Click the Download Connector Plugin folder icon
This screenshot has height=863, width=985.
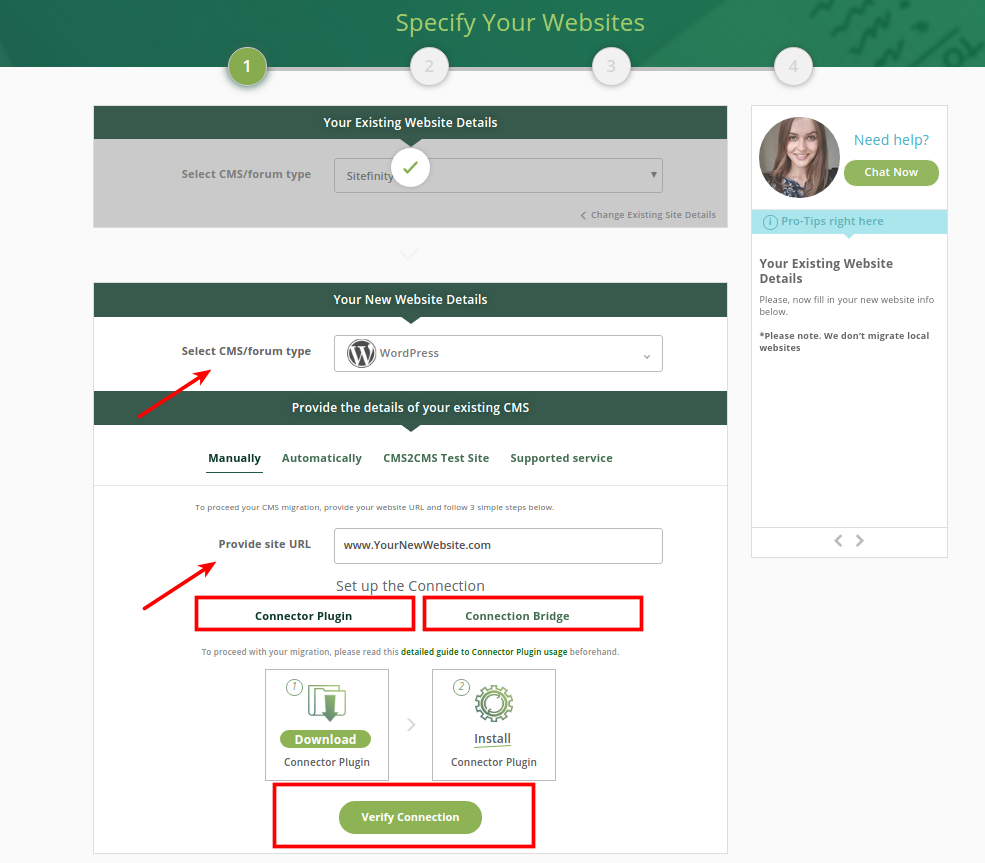[x=327, y=703]
